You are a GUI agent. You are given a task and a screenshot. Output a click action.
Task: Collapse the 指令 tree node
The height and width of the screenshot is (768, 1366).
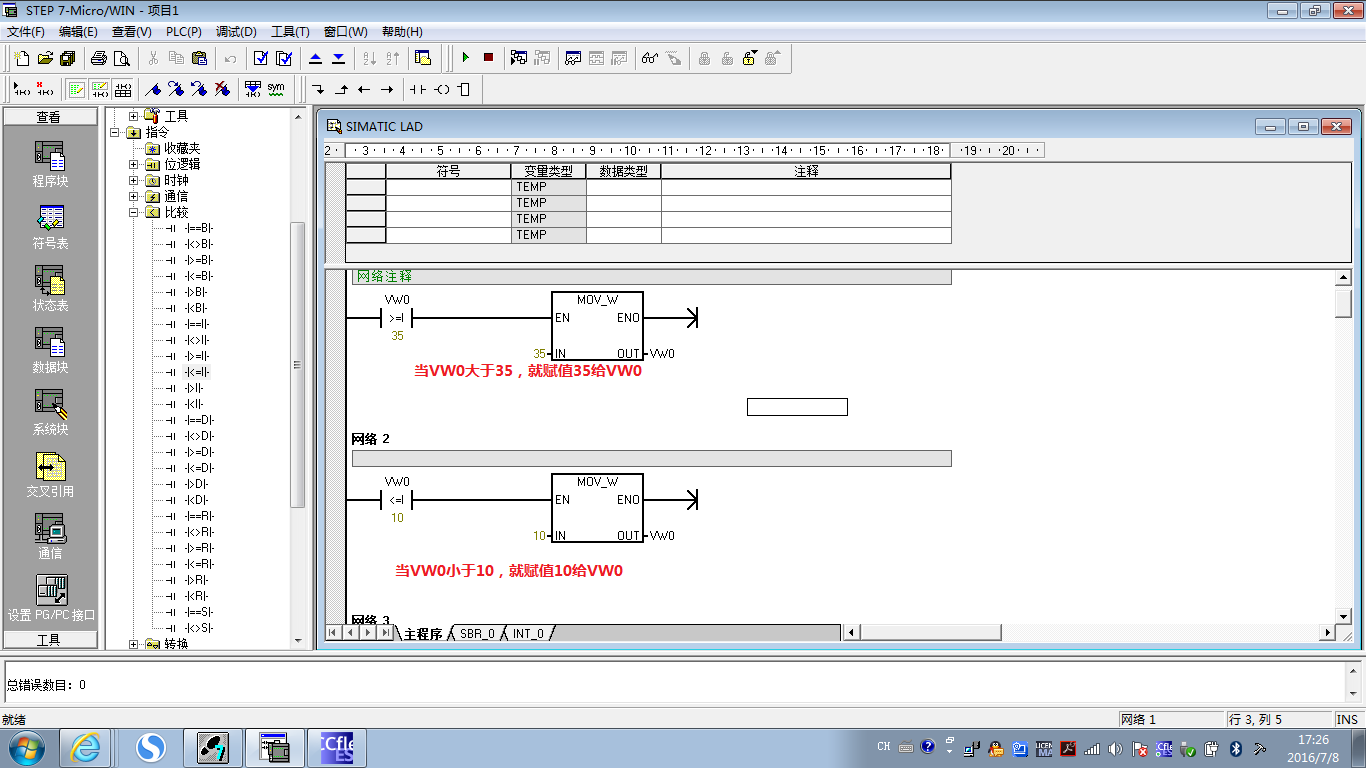click(115, 132)
